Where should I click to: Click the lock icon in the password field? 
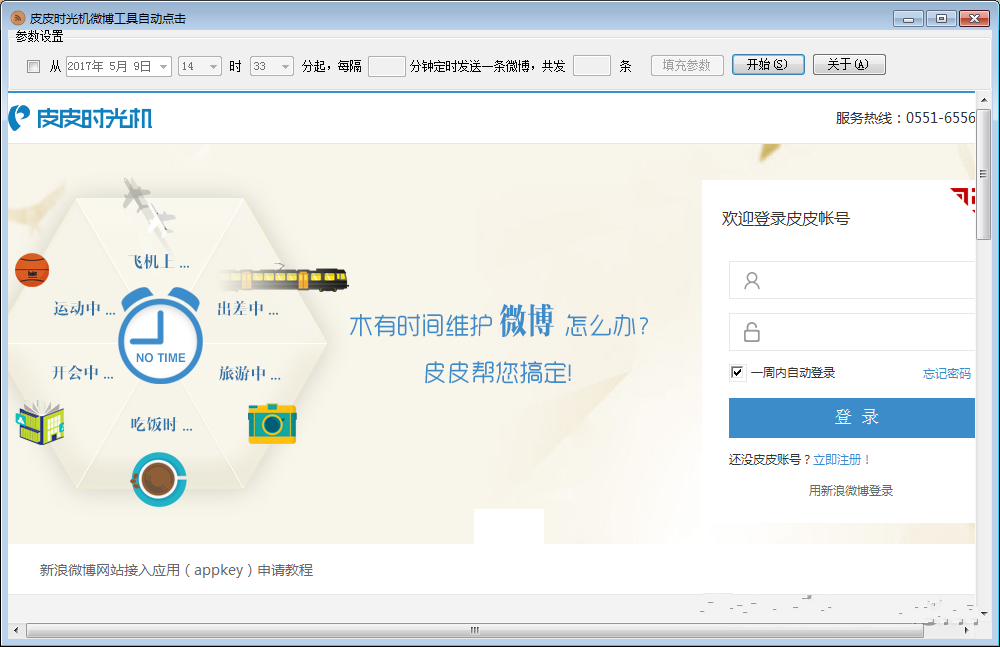[x=752, y=332]
